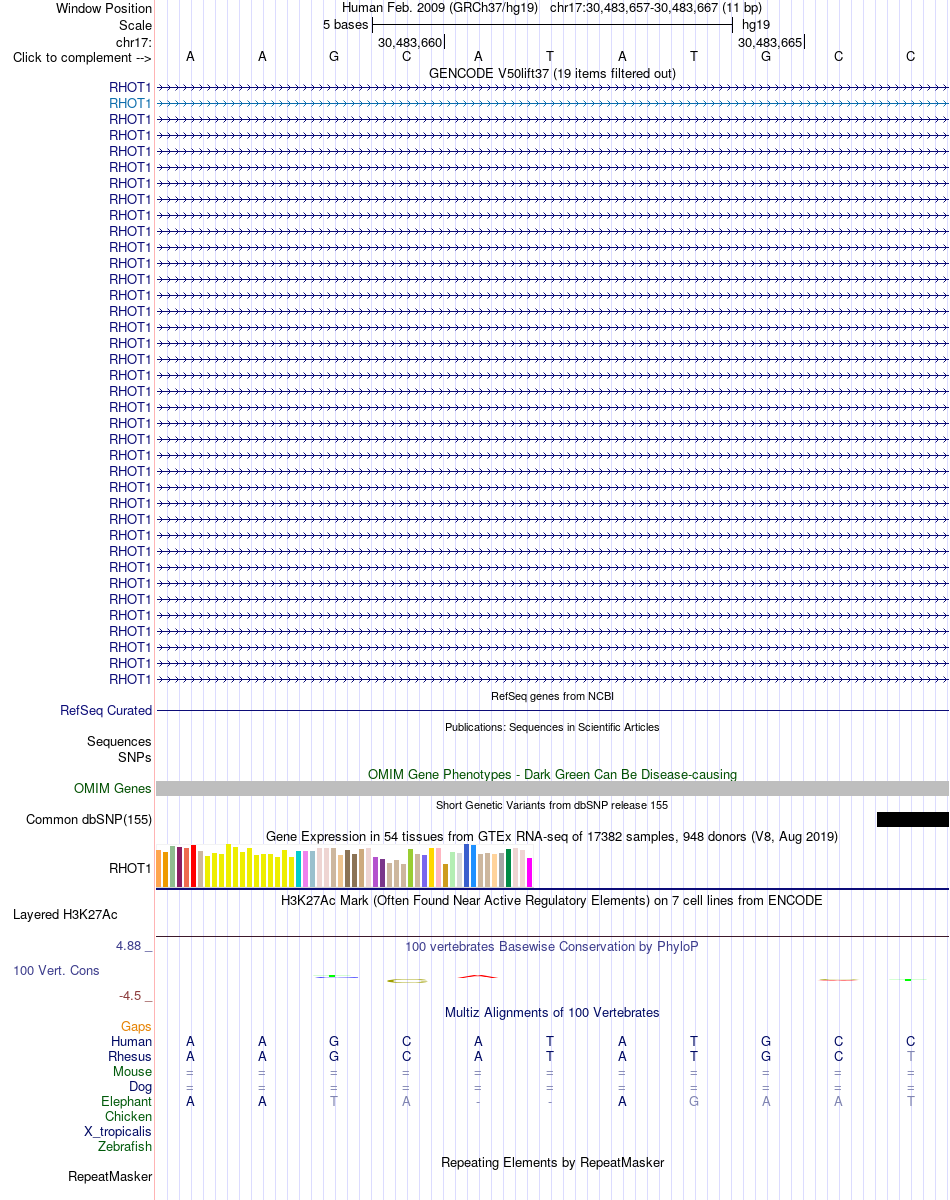
Task: Click the 30,483,660 position marker
Action: tap(410, 42)
